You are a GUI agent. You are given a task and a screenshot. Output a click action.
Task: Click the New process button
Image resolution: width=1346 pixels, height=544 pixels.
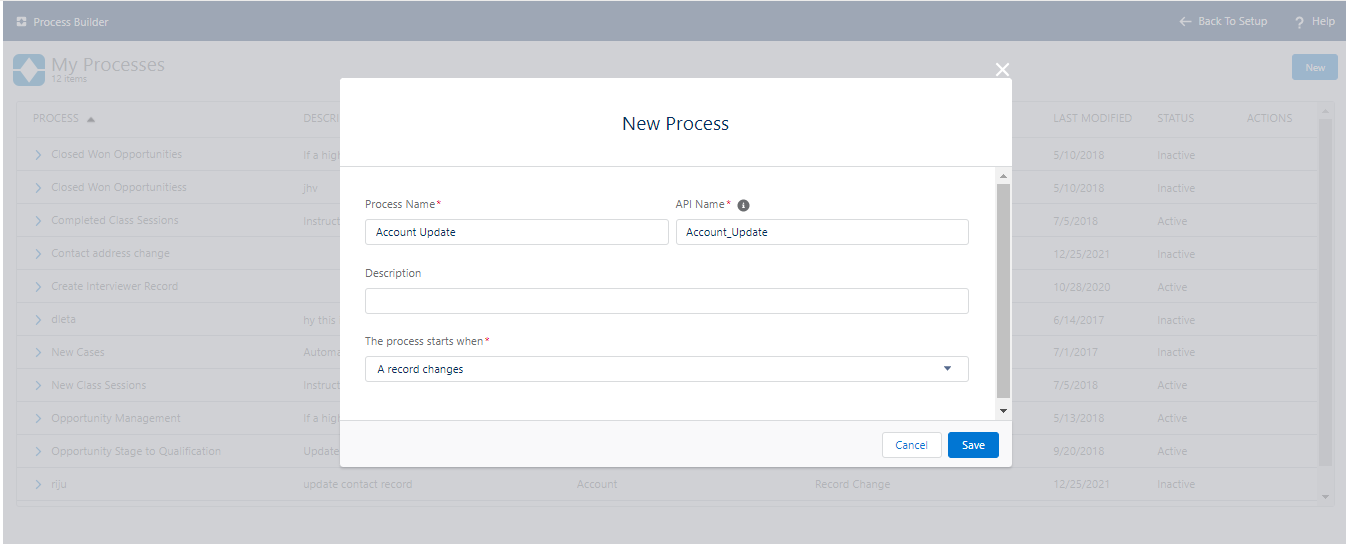coord(1315,68)
